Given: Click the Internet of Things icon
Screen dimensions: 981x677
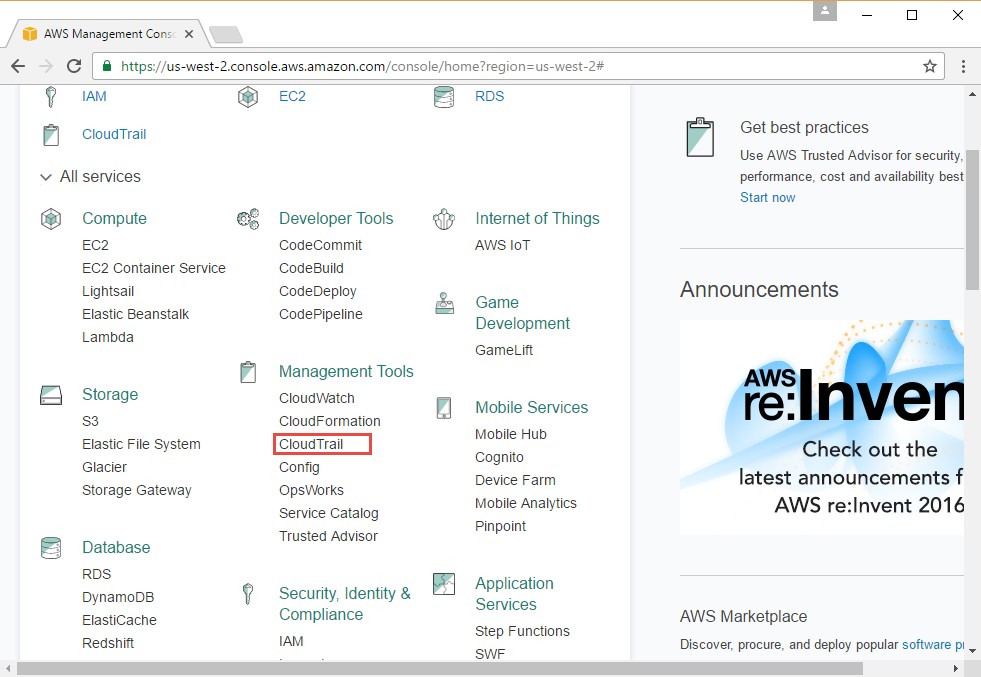Looking at the screenshot, I should coord(444,219).
